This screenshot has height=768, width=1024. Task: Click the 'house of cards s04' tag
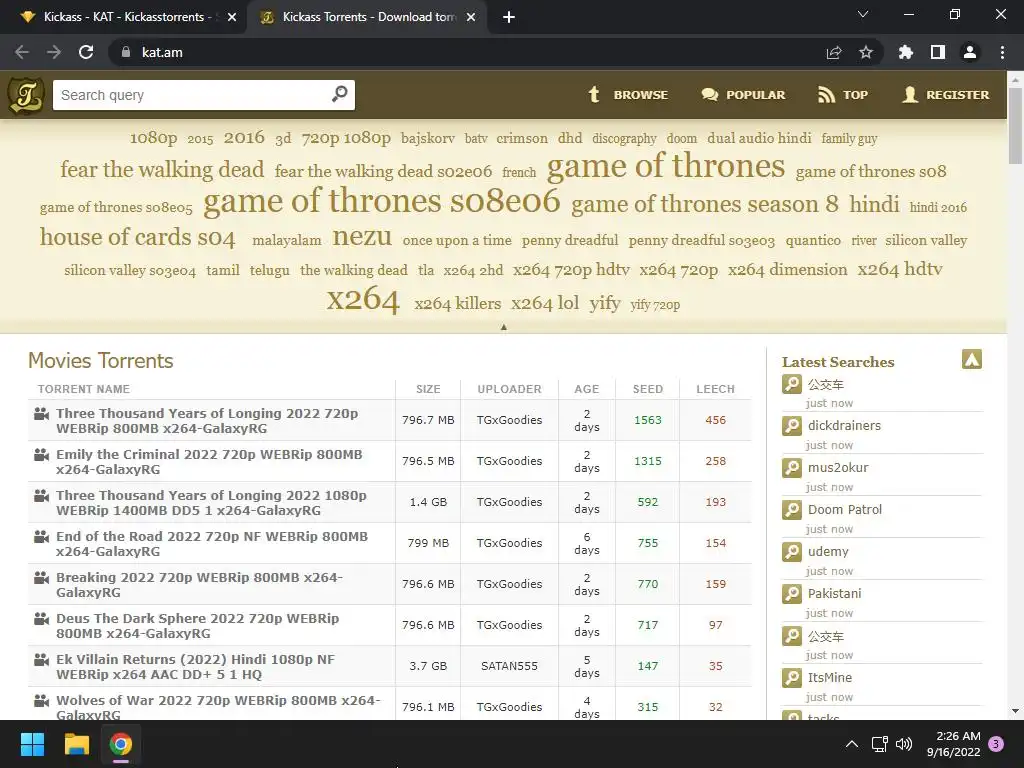click(x=137, y=237)
